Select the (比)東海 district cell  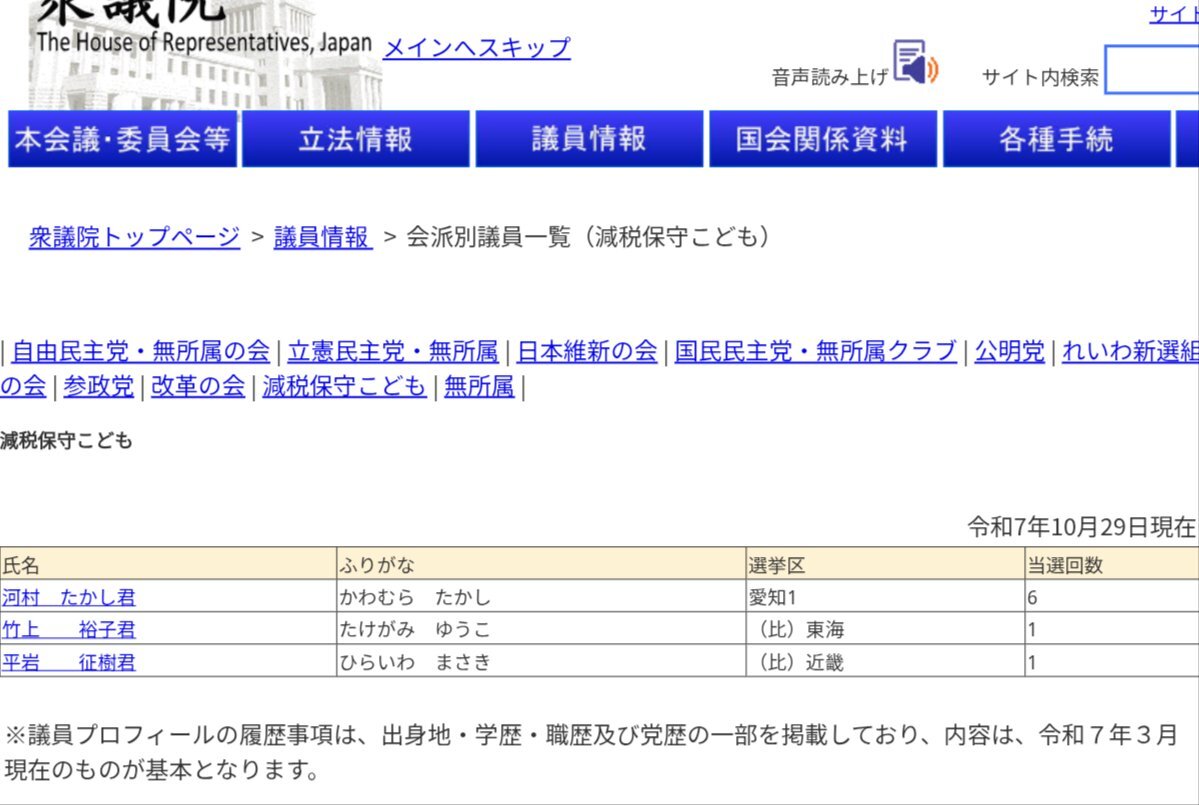pos(885,628)
